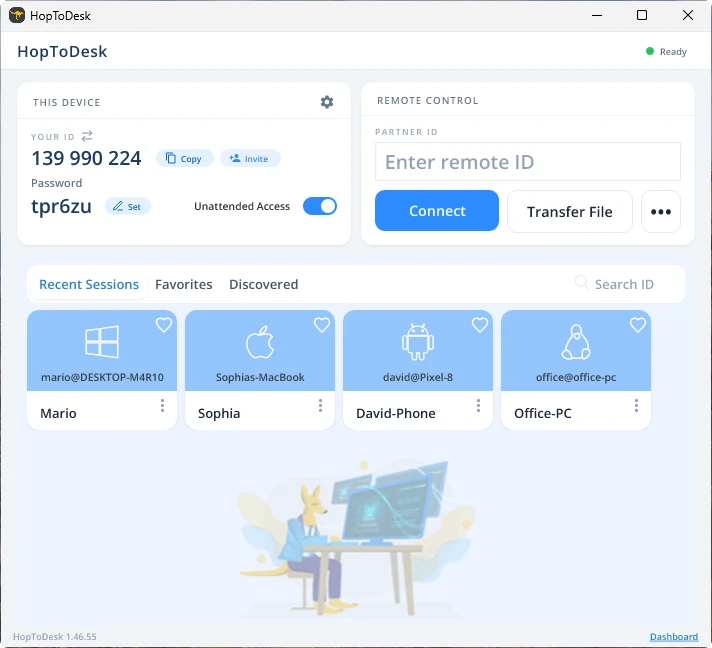Click the Transfer File button
This screenshot has height=648, width=712.
(569, 212)
